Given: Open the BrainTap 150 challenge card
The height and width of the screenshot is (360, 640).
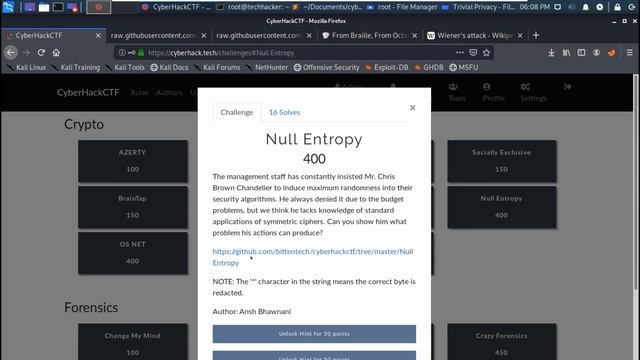Looking at the screenshot, I should click(x=133, y=207).
